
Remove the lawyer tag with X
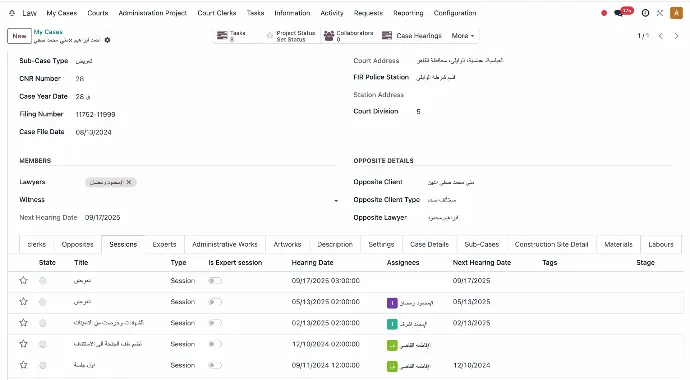pyautogui.click(x=129, y=182)
